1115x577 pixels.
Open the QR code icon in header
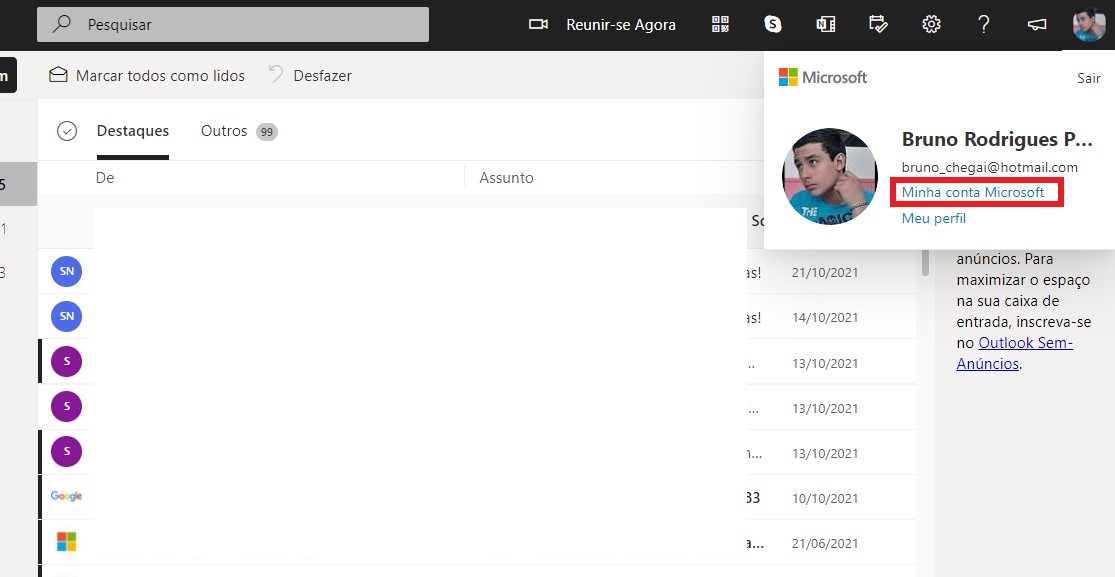pos(720,24)
